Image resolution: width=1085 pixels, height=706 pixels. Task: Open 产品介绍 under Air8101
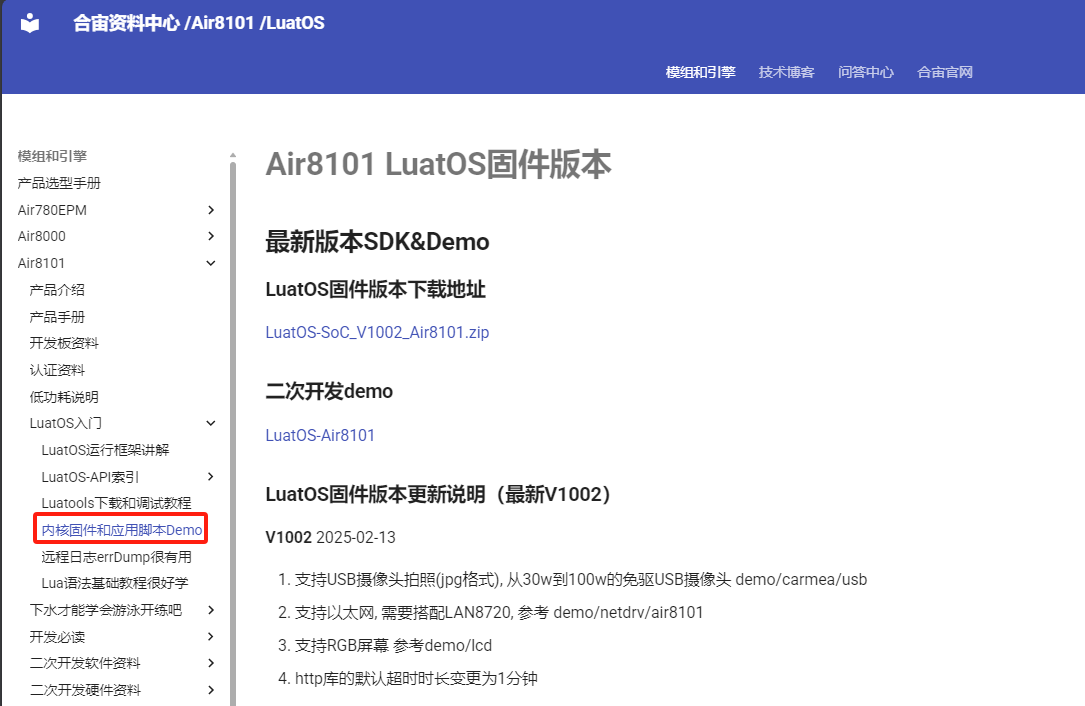(x=57, y=290)
